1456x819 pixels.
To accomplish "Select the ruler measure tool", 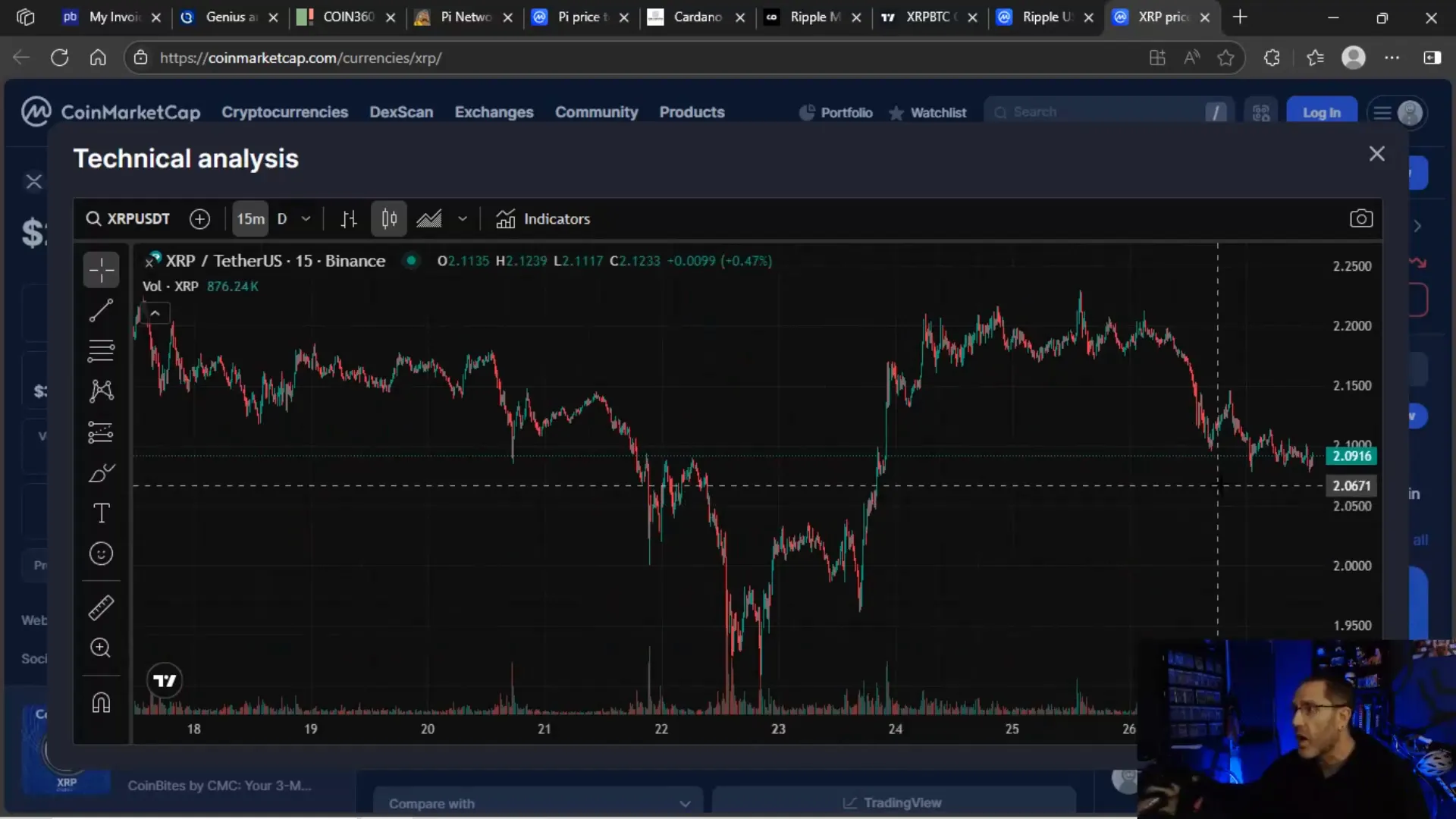I will [x=101, y=607].
